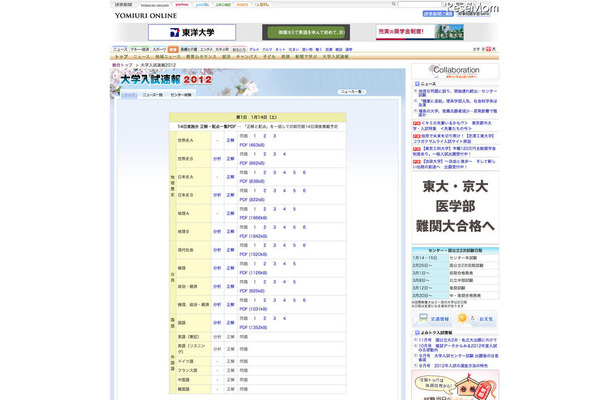Open the 充実の奨学金制度 banner ad
This screenshot has height=400, width=610.
420,32
